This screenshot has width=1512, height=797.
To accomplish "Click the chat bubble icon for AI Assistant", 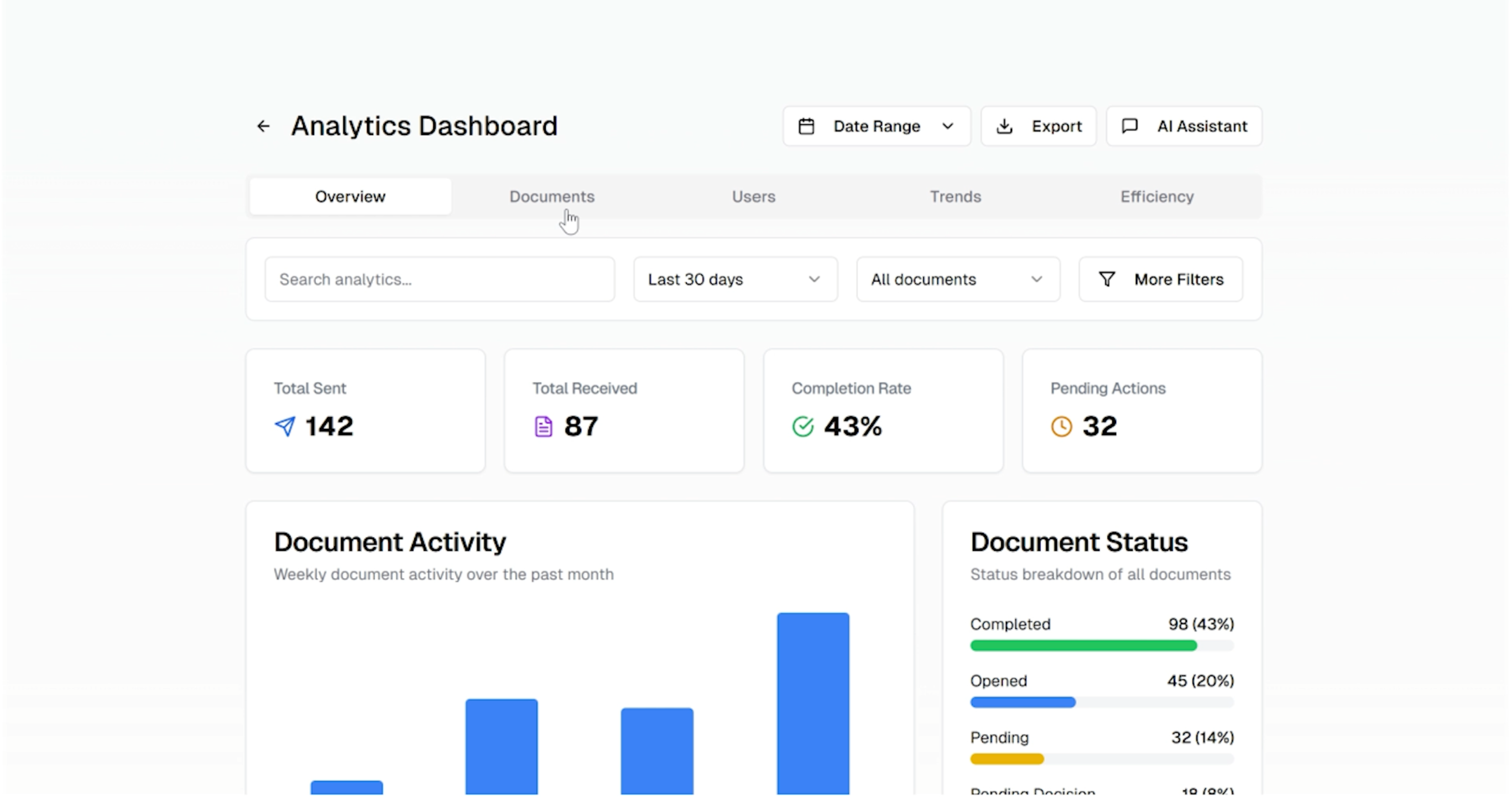I will click(x=1129, y=126).
